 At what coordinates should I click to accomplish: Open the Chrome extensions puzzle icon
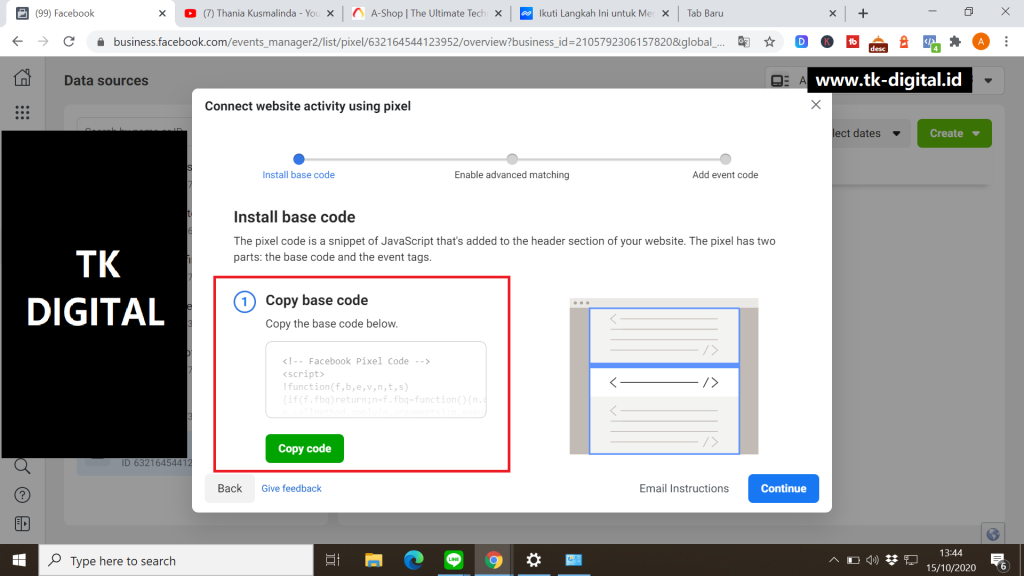coord(955,42)
